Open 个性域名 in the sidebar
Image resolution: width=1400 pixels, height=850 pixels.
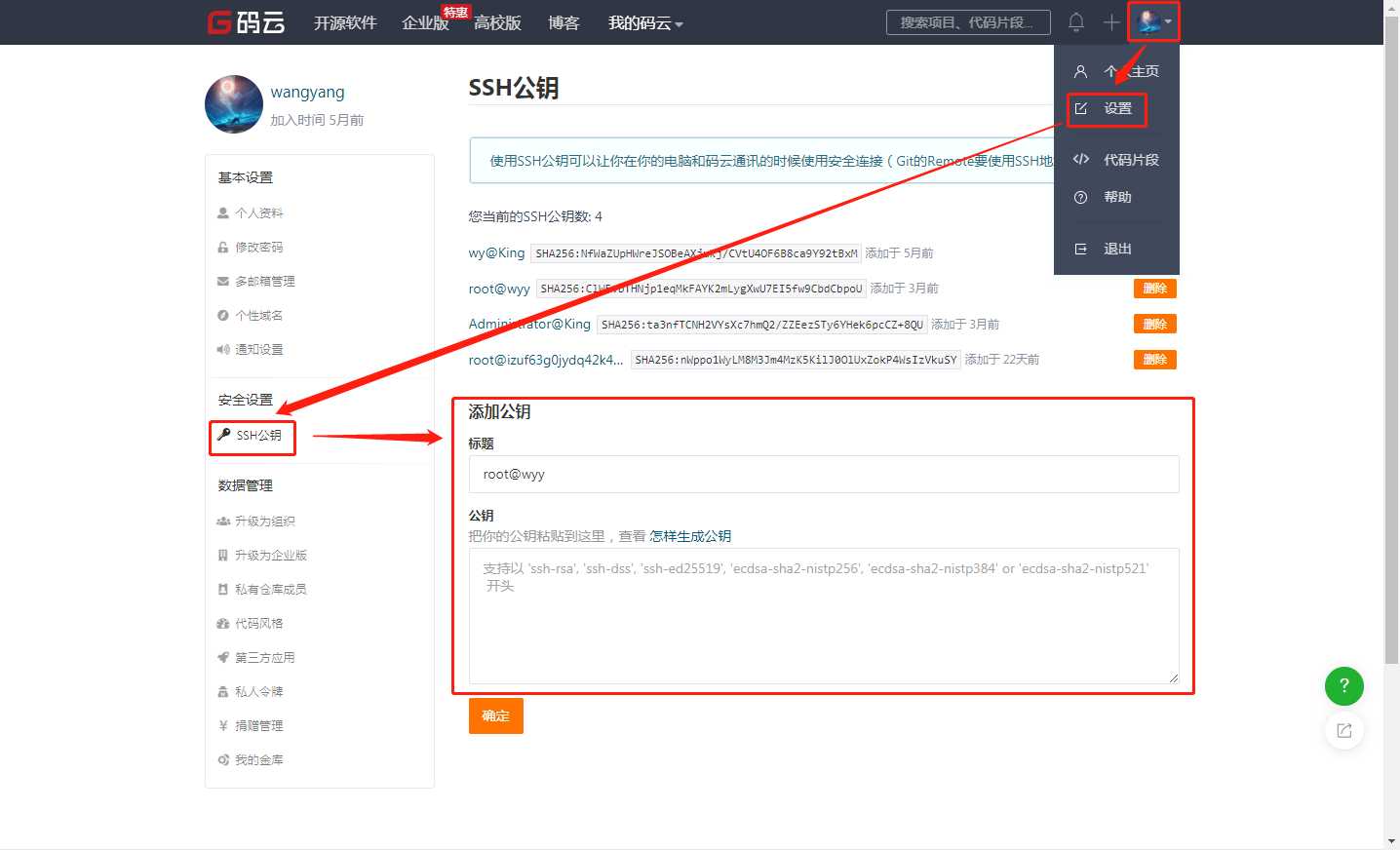point(258,315)
